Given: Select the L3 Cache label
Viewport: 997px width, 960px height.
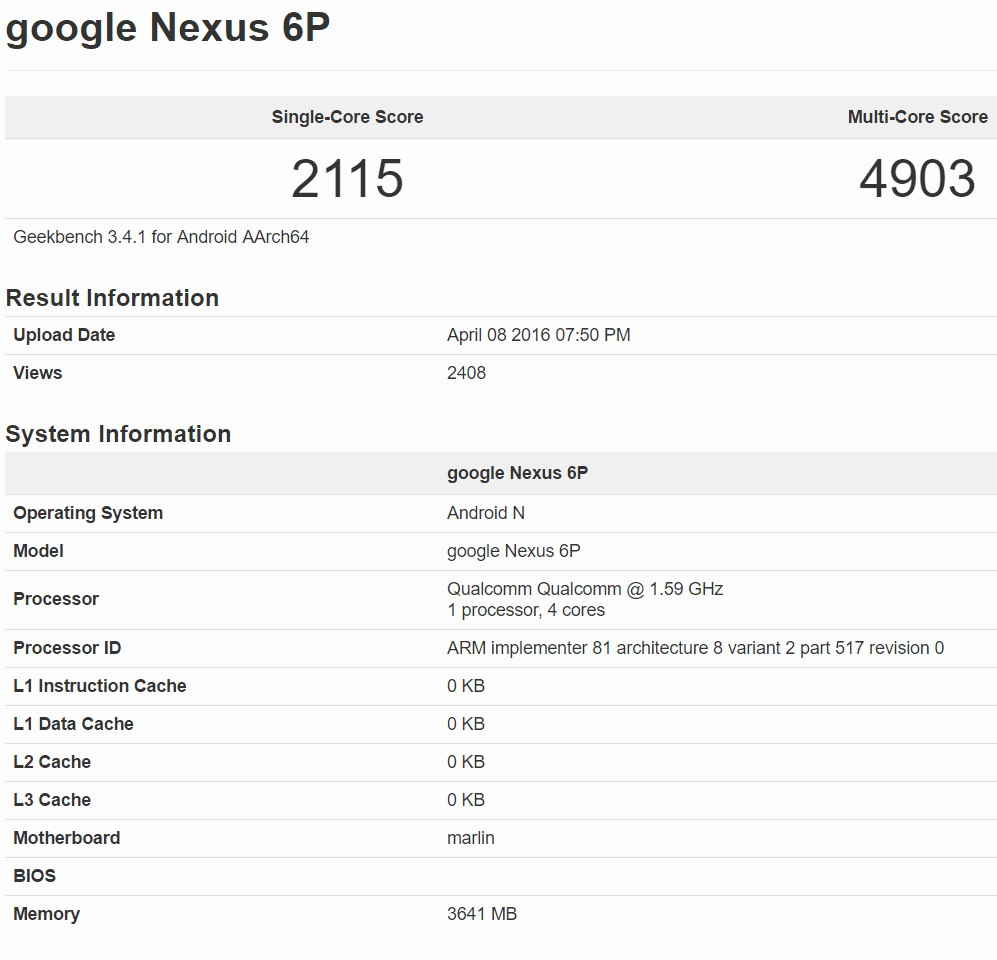Looking at the screenshot, I should 52,800.
